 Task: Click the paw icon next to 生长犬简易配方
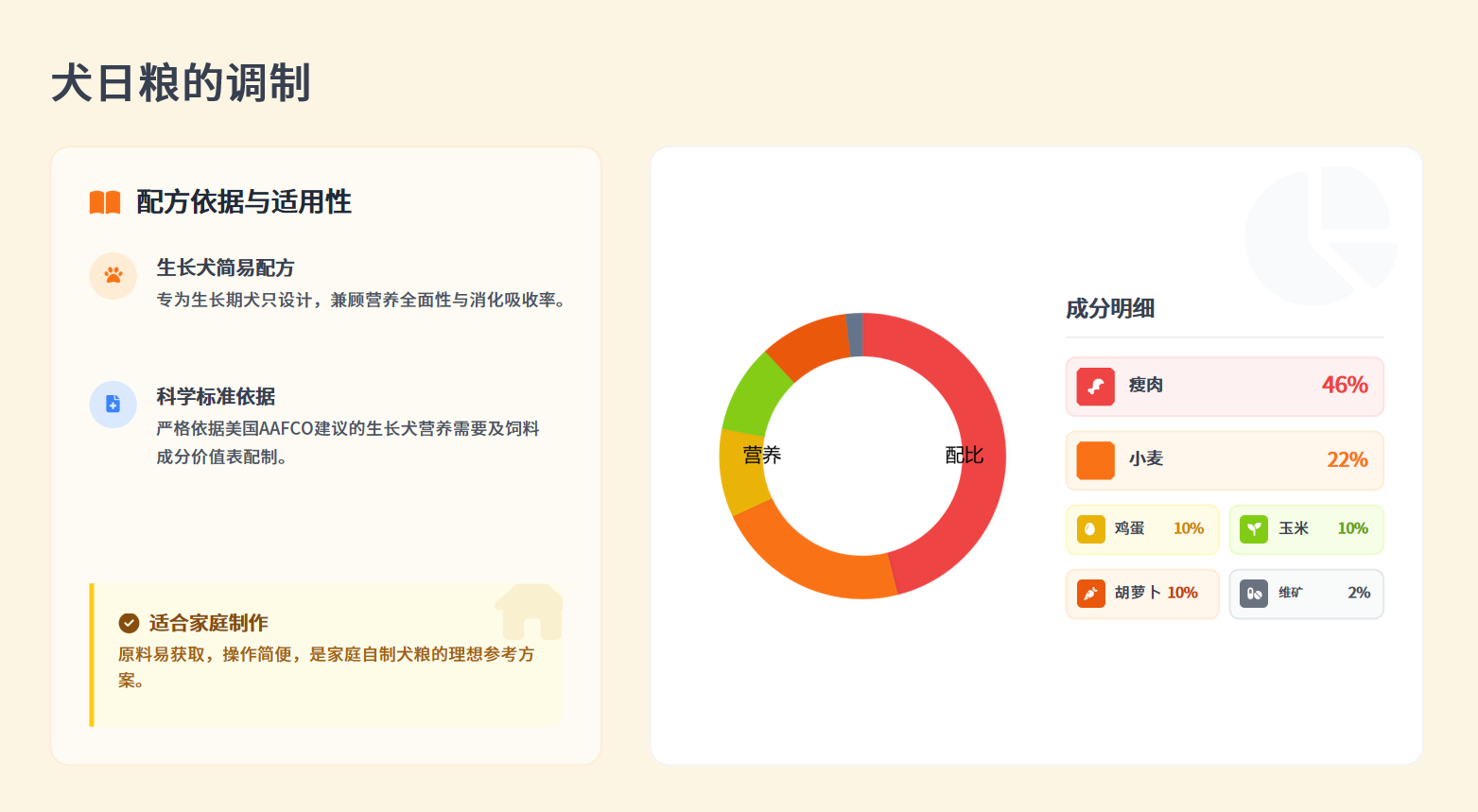pos(113,275)
